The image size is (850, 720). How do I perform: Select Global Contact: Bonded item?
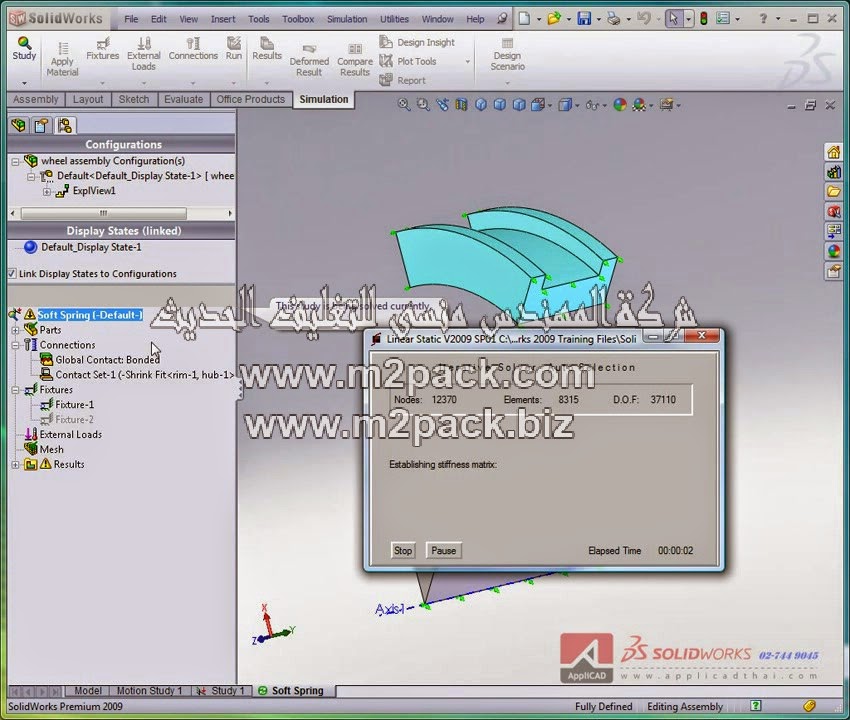point(100,360)
